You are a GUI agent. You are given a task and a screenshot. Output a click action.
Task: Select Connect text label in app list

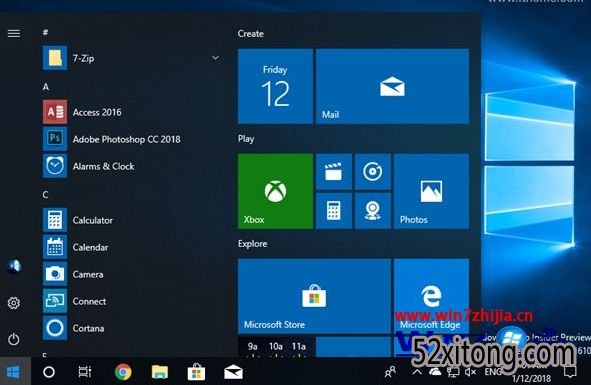click(x=89, y=301)
